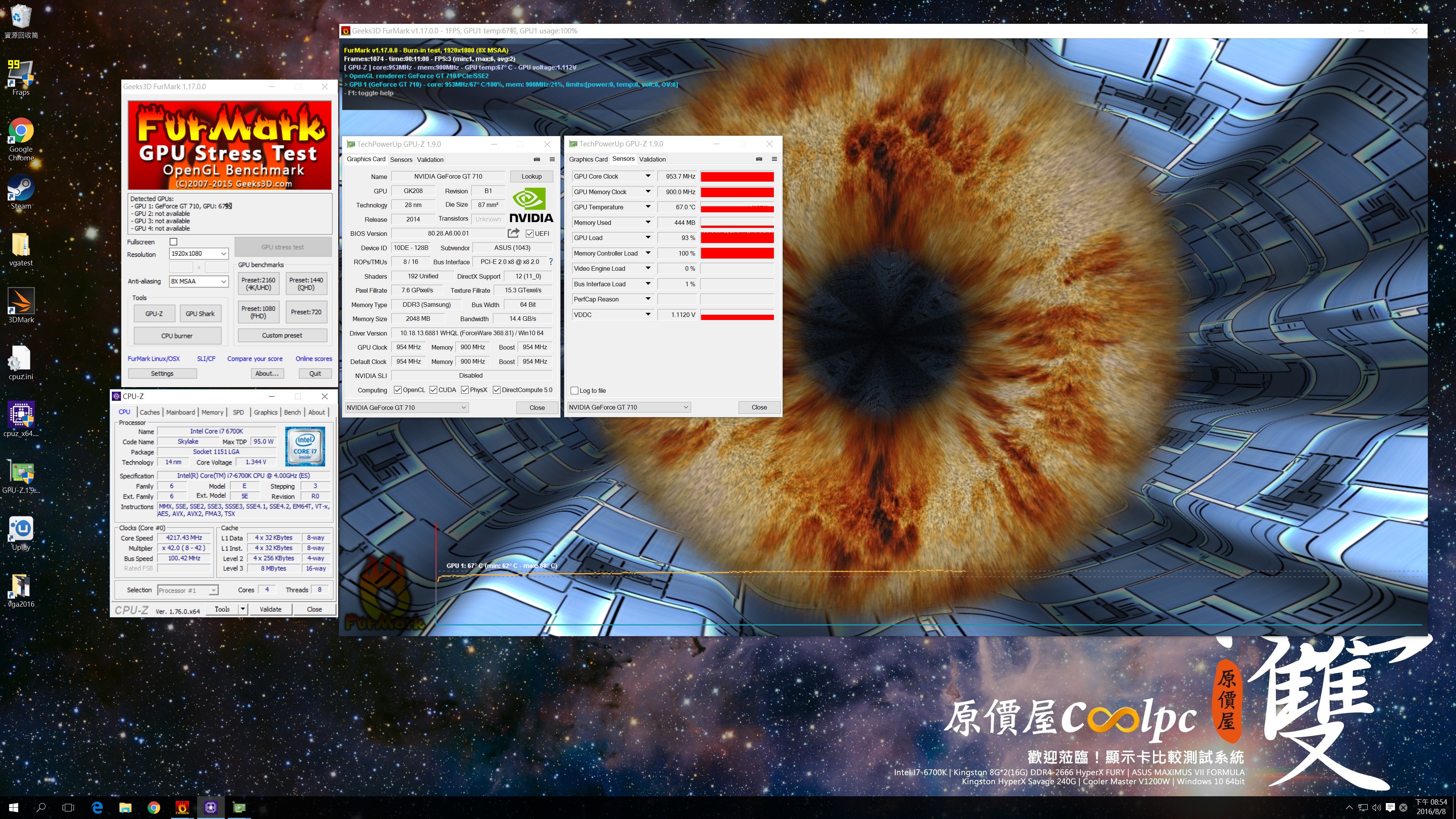
Task: Select the vgatest folder icon
Action: click(21, 249)
